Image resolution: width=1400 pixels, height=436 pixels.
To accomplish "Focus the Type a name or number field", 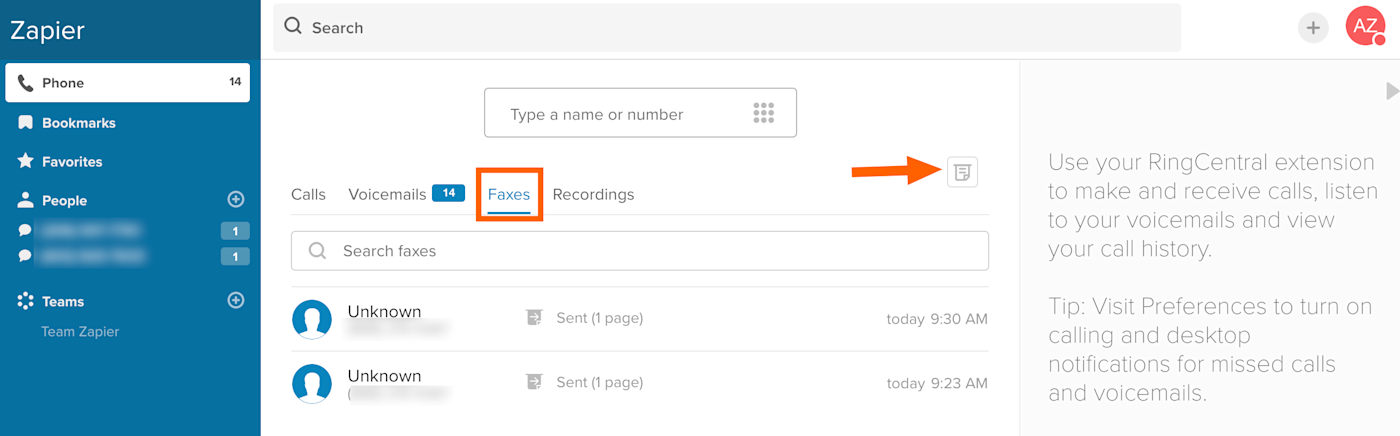I will [640, 113].
